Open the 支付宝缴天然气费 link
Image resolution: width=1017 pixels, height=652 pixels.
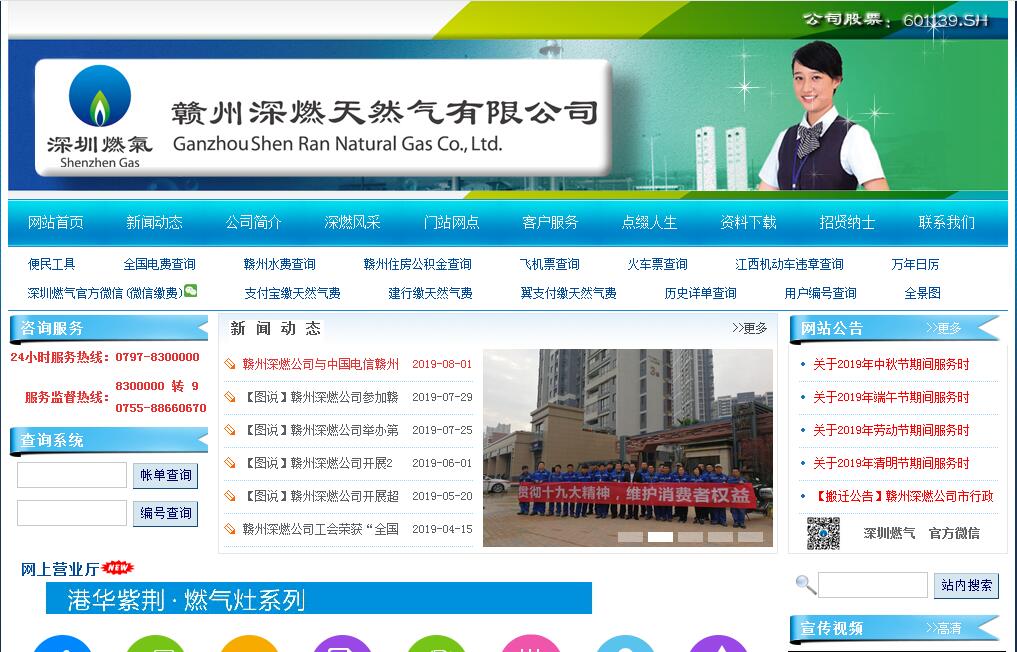pyautogui.click(x=292, y=293)
